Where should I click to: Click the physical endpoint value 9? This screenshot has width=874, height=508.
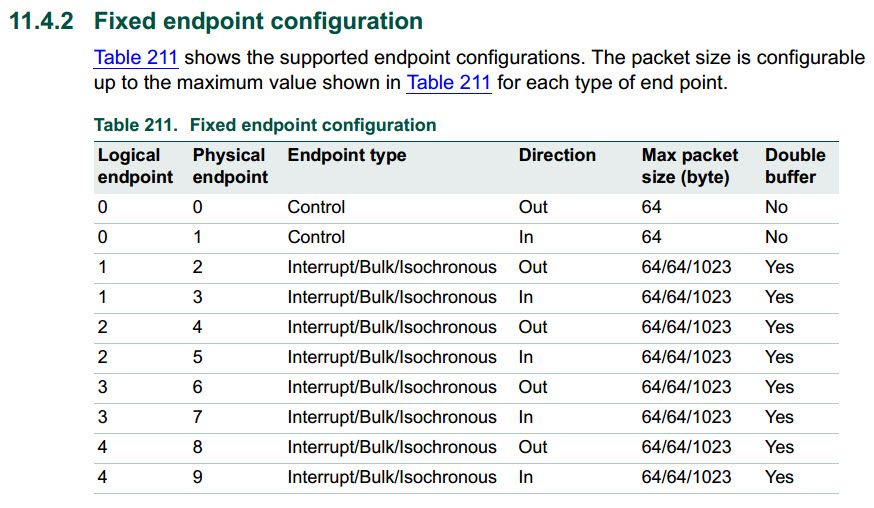point(197,477)
